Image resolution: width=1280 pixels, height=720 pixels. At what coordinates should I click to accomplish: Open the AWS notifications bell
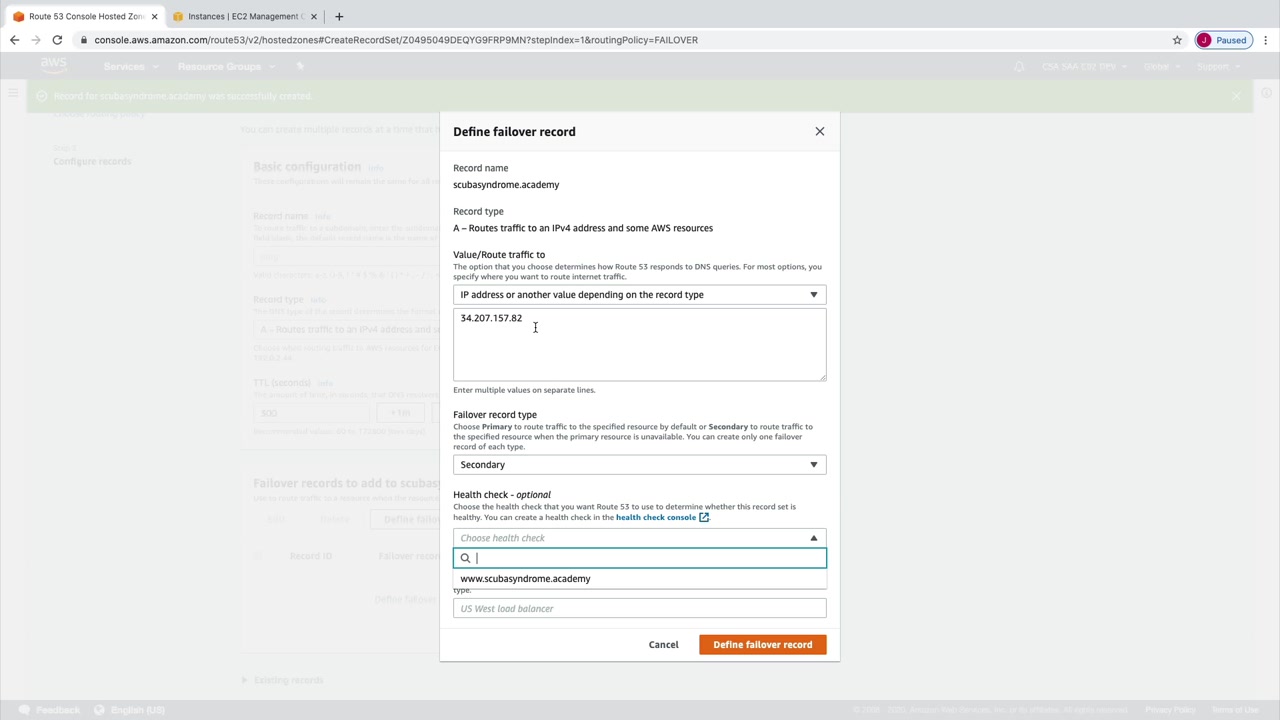(1019, 67)
